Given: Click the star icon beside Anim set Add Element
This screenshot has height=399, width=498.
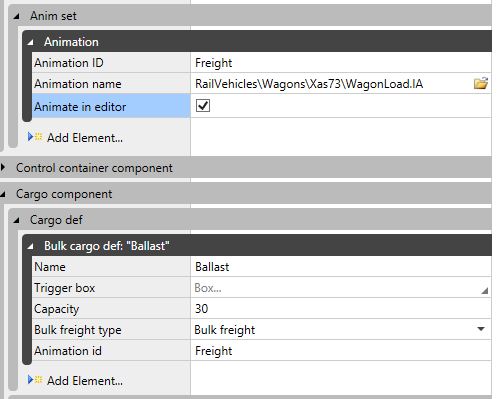Looking at the screenshot, I should [39, 137].
